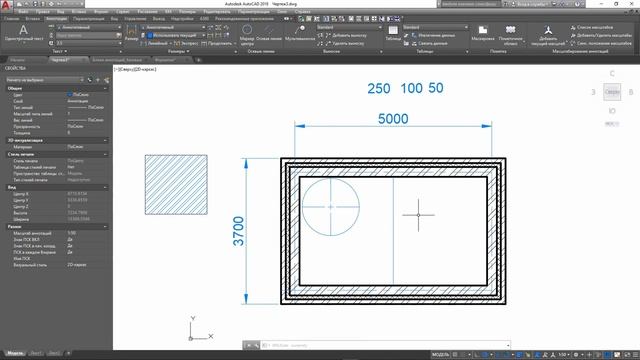Switch to the Параметризация ribbon tab
The image size is (640, 360).
(x=89, y=19)
